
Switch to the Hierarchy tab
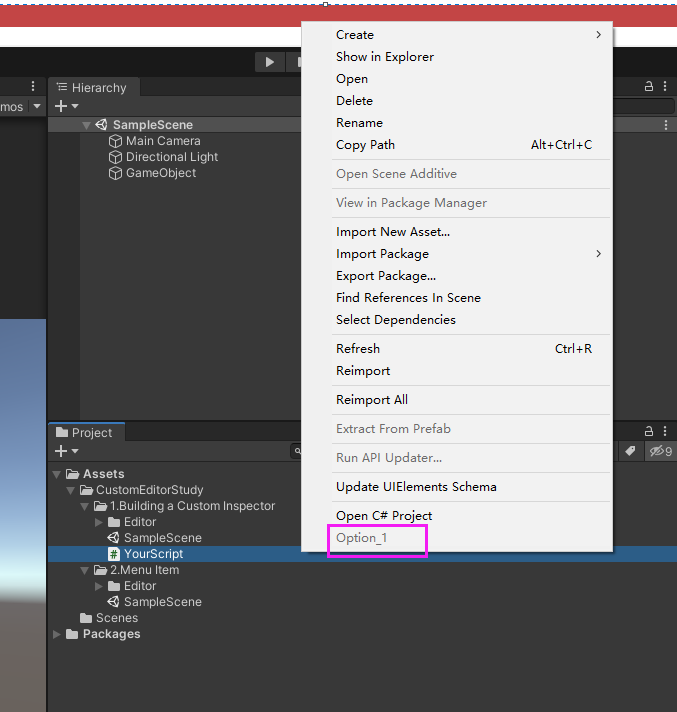(x=94, y=87)
